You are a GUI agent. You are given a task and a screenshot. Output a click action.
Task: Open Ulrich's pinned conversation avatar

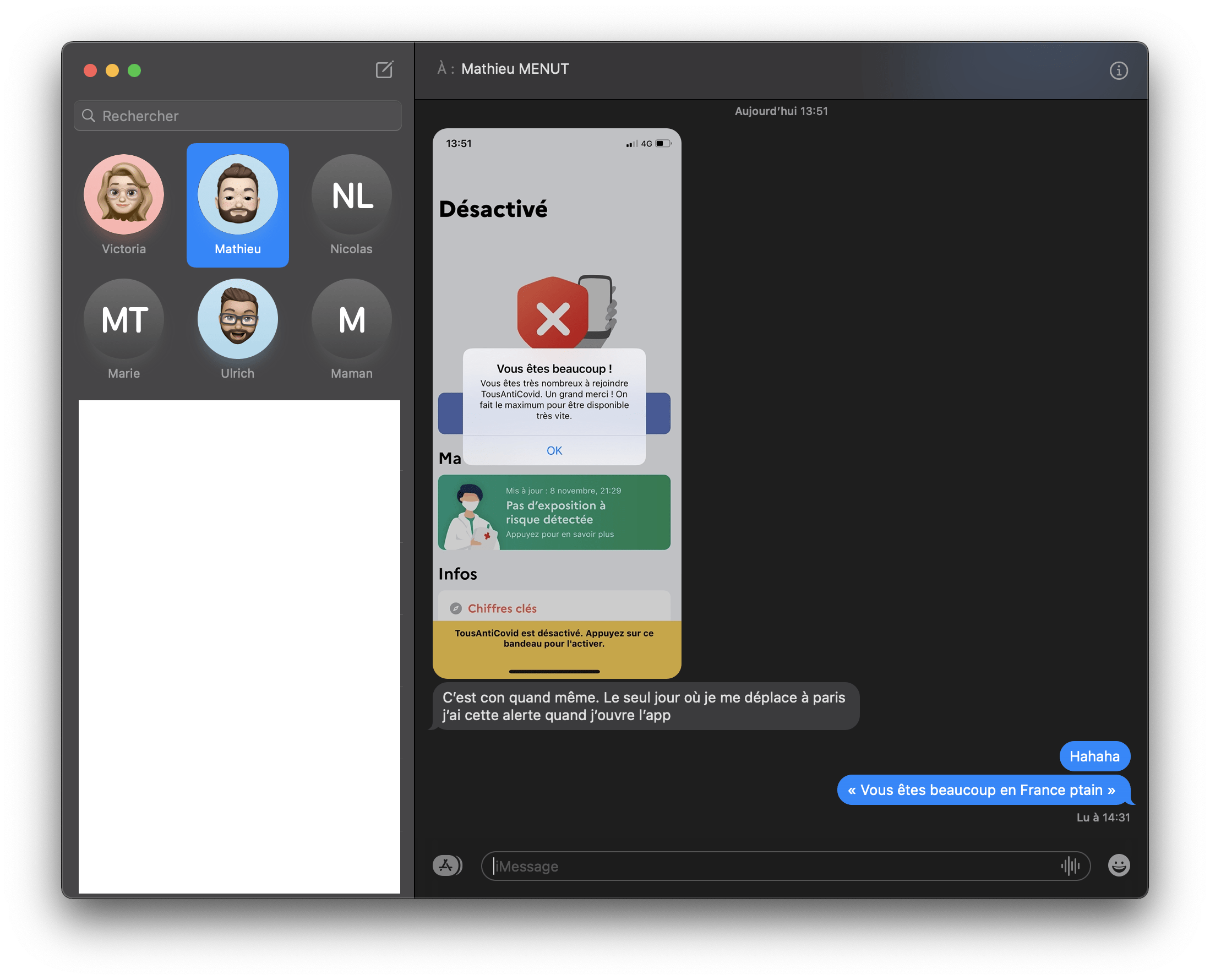point(238,319)
